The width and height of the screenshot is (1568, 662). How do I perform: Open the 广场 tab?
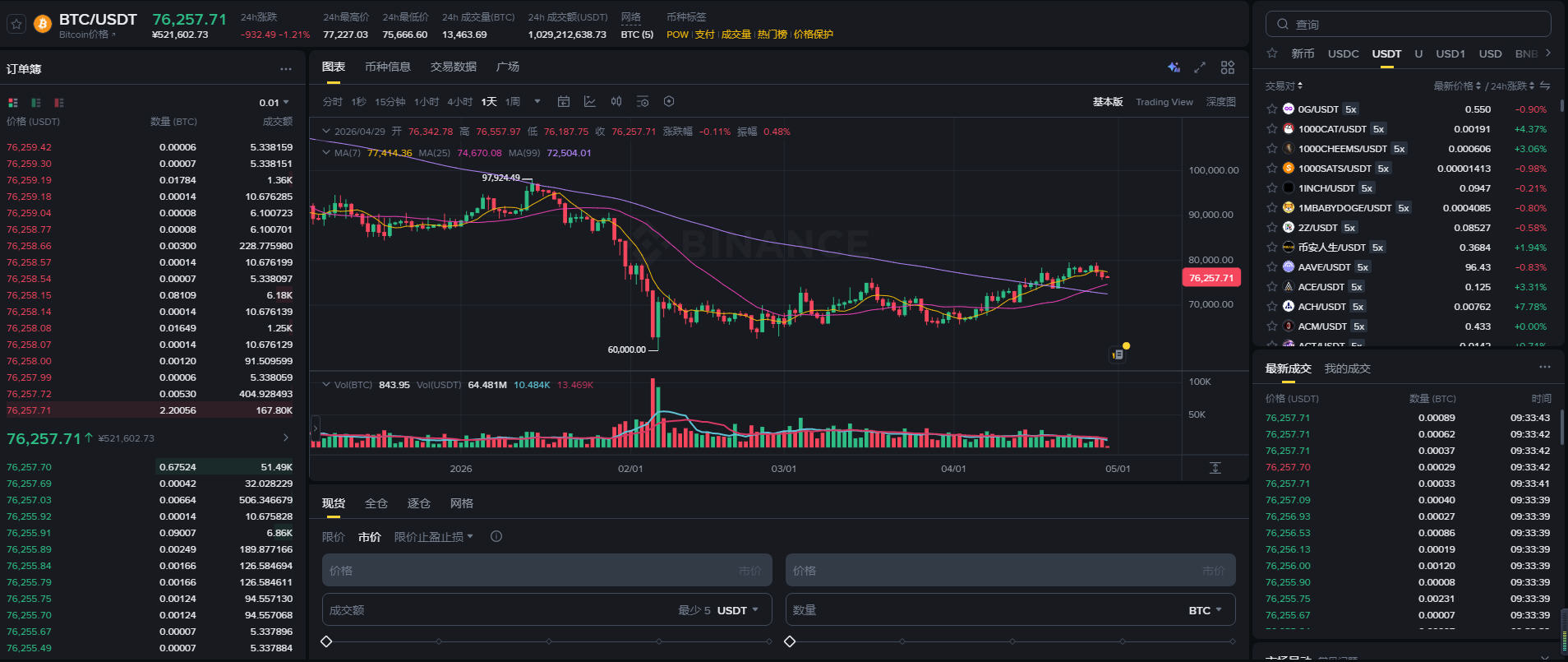pyautogui.click(x=508, y=67)
